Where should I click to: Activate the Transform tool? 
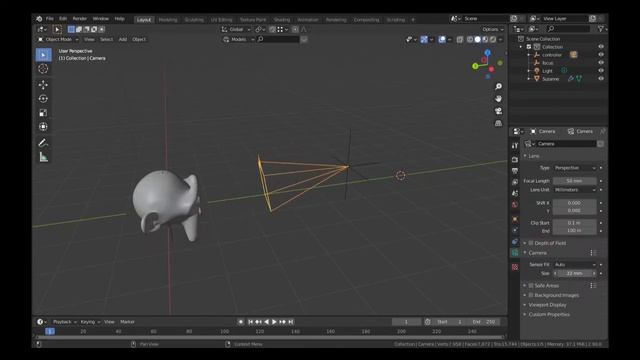43,127
